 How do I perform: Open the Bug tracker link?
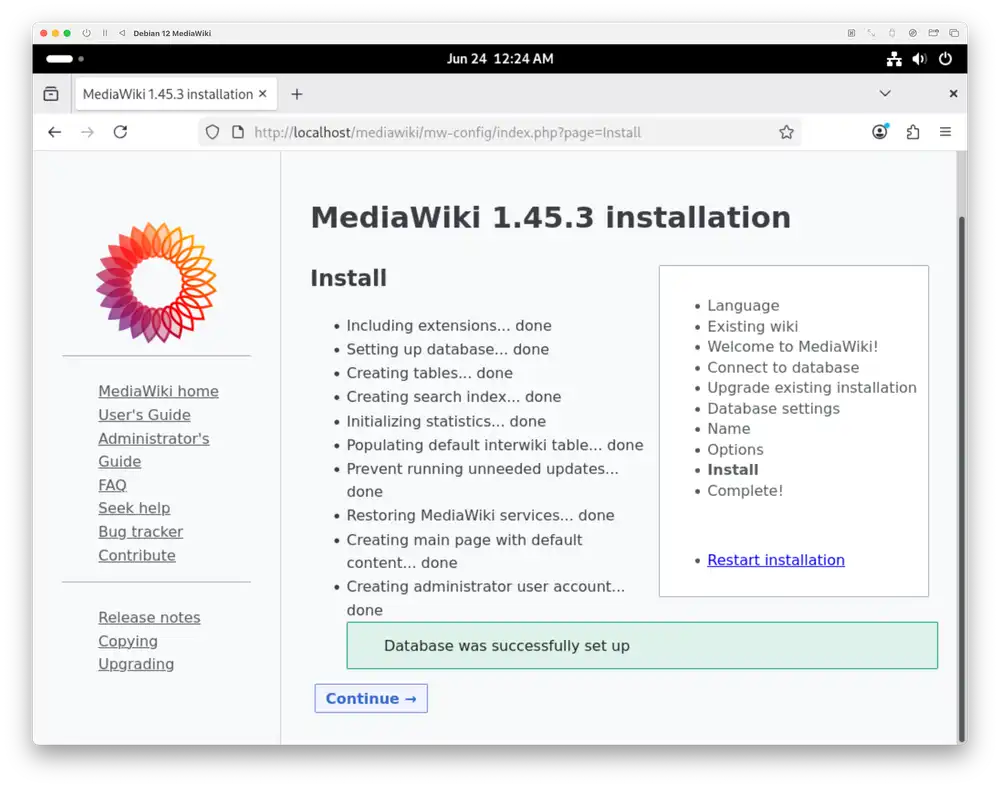[x=140, y=532]
